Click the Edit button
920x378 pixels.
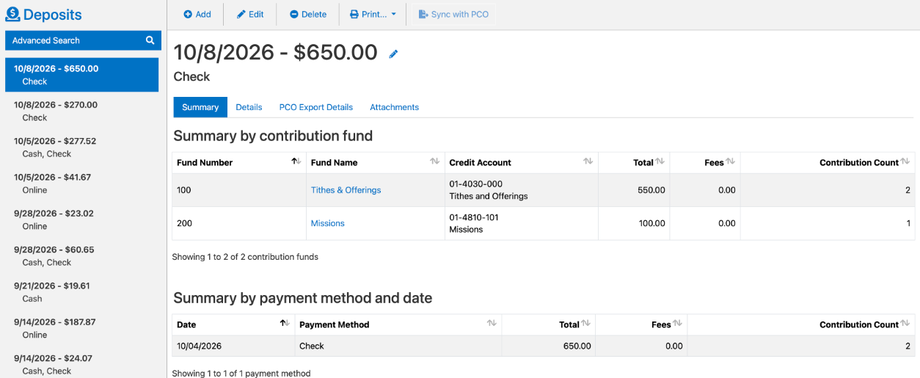click(250, 15)
